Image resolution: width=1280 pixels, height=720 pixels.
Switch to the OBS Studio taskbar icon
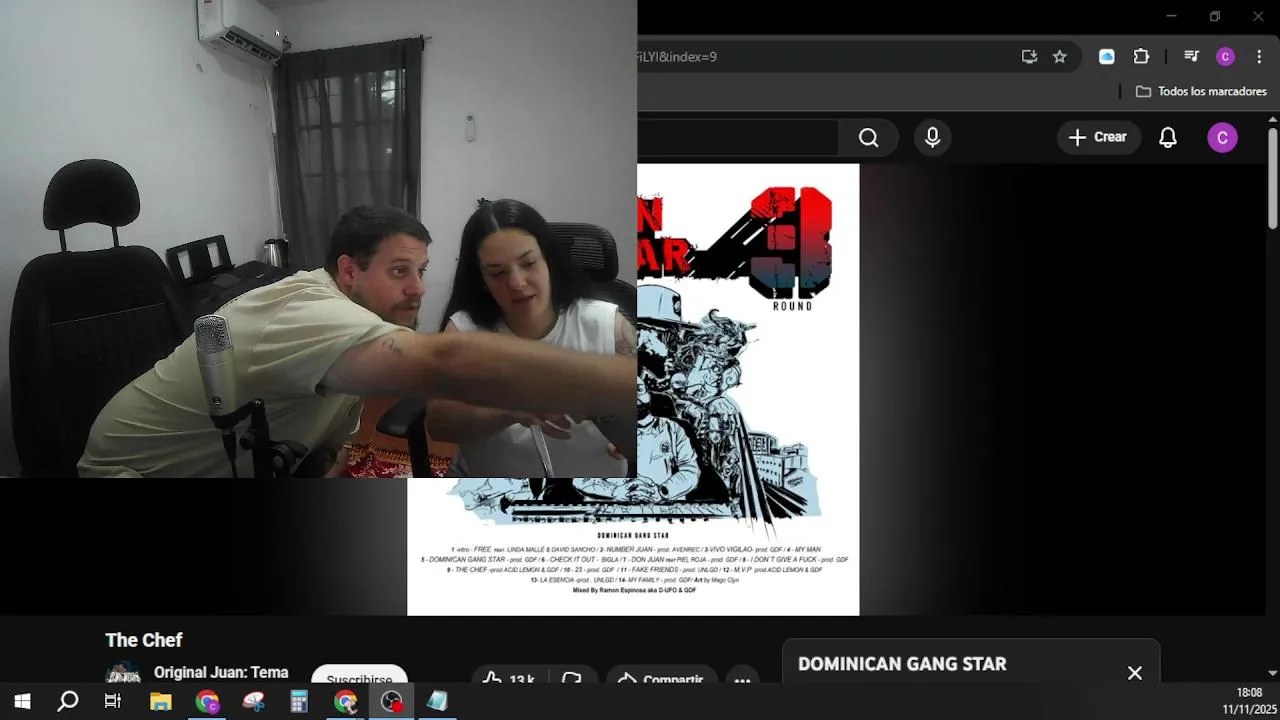(x=391, y=701)
